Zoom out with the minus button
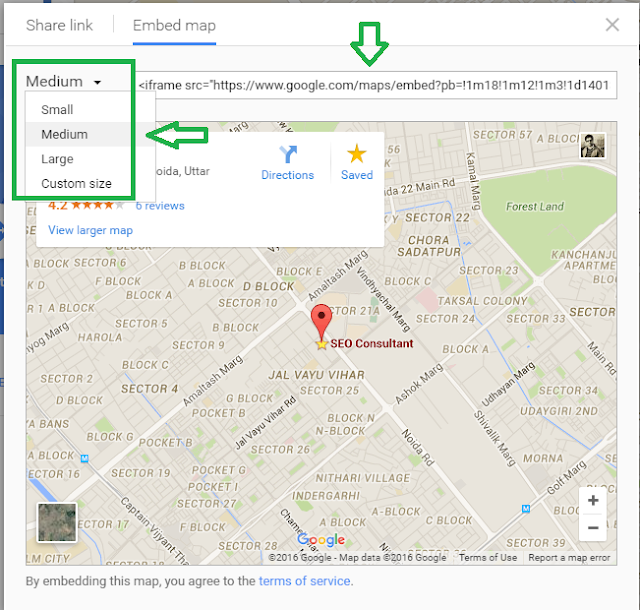The height and width of the screenshot is (610, 640). tap(593, 528)
